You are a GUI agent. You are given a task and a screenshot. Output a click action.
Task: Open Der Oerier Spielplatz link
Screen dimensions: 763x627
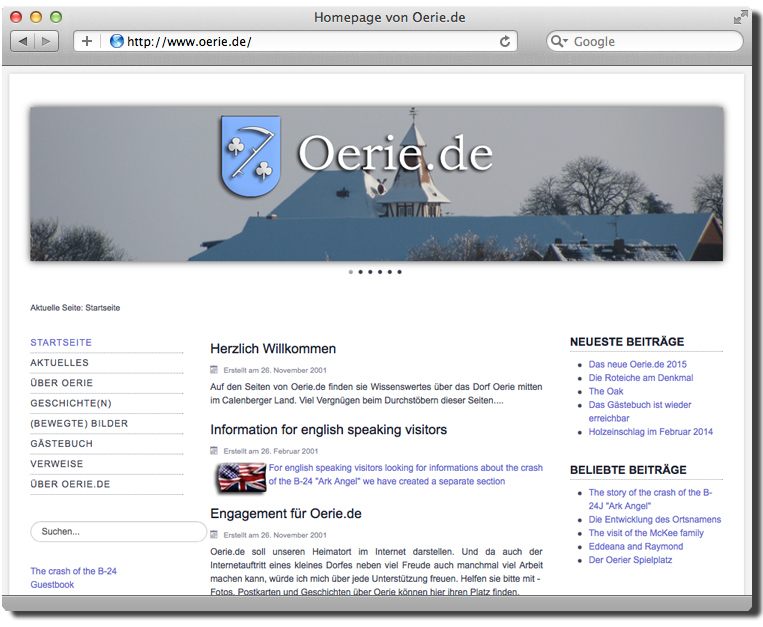pyautogui.click(x=630, y=560)
